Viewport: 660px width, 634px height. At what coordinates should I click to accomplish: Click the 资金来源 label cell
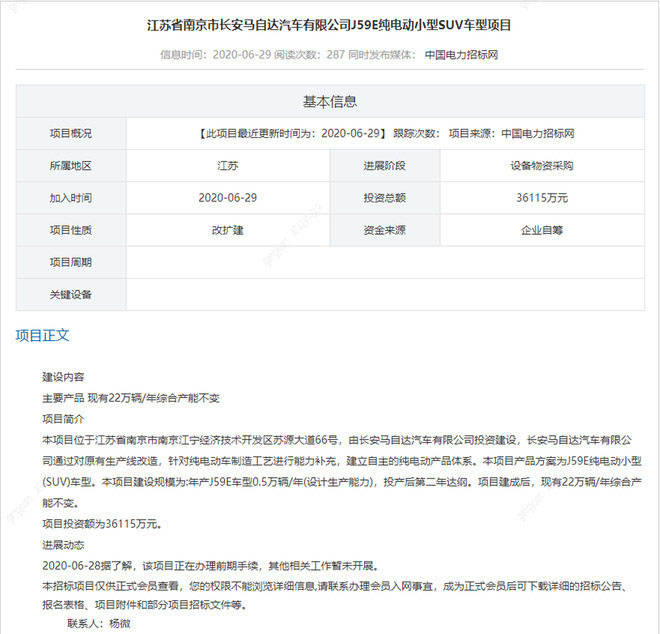click(385, 230)
